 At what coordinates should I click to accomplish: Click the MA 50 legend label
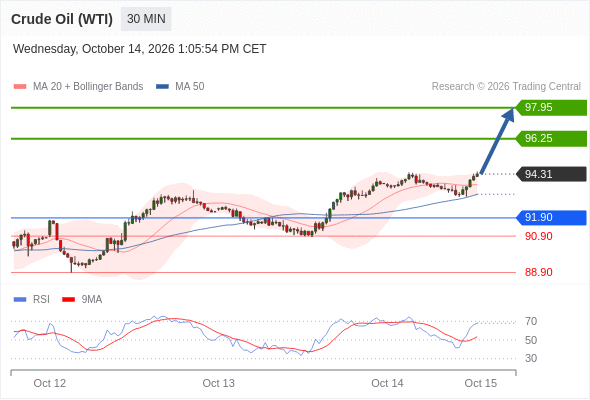(x=190, y=87)
